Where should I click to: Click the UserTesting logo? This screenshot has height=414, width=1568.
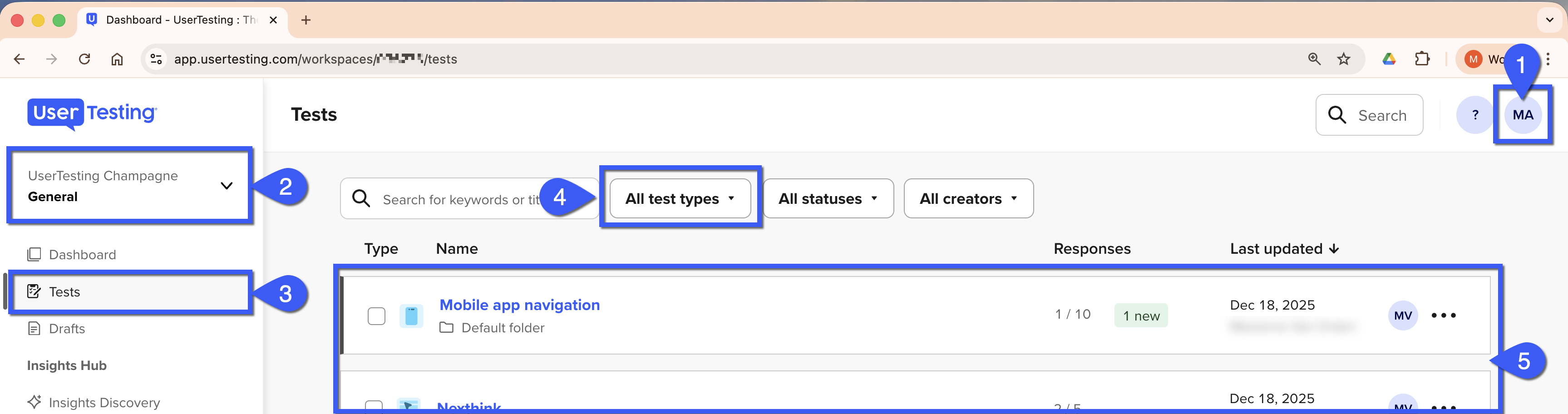point(92,114)
